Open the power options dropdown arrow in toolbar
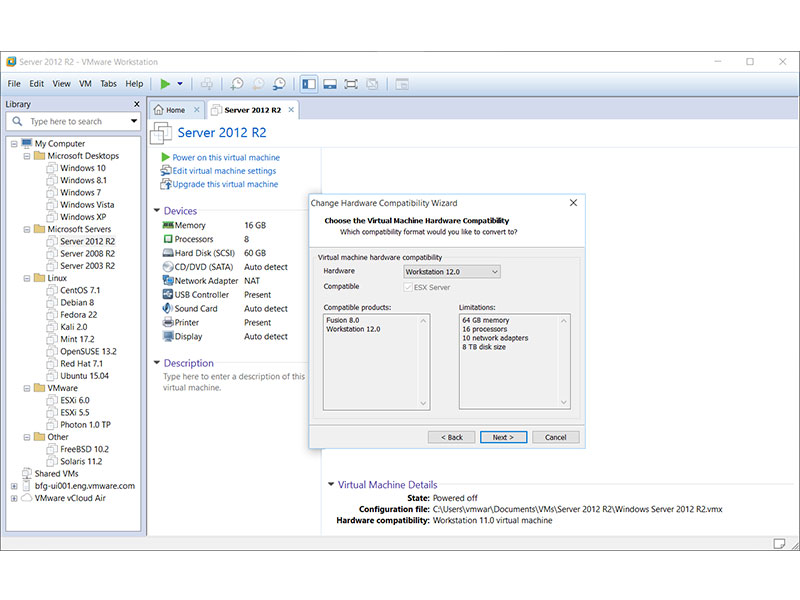The height and width of the screenshot is (600, 800). coord(180,84)
